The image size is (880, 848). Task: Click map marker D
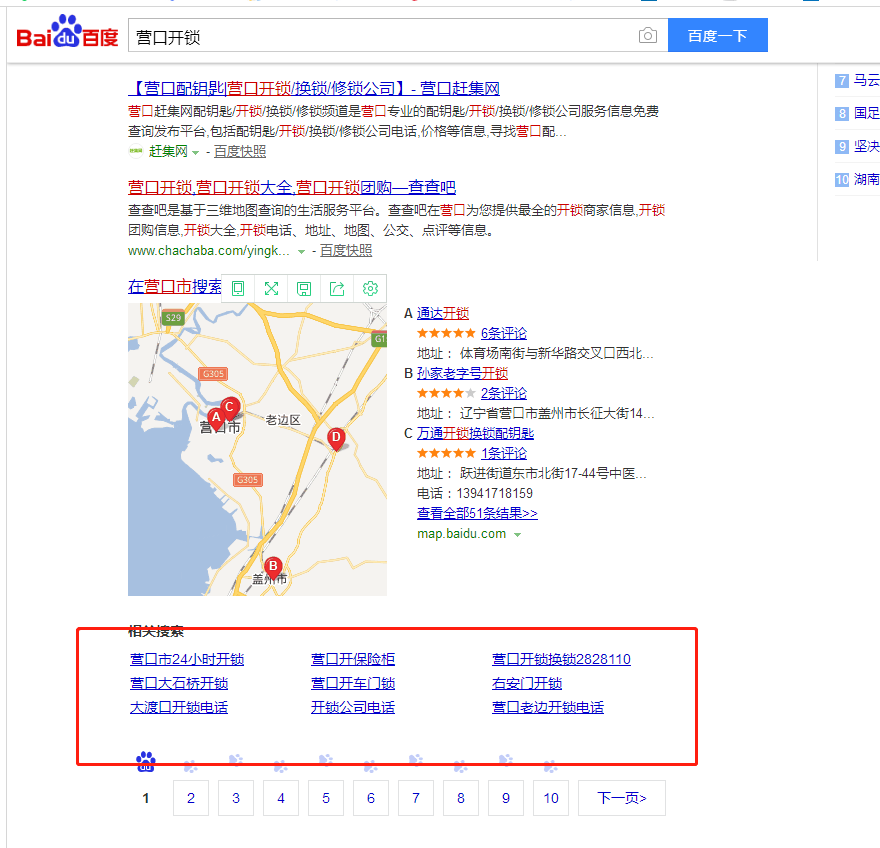[336, 438]
